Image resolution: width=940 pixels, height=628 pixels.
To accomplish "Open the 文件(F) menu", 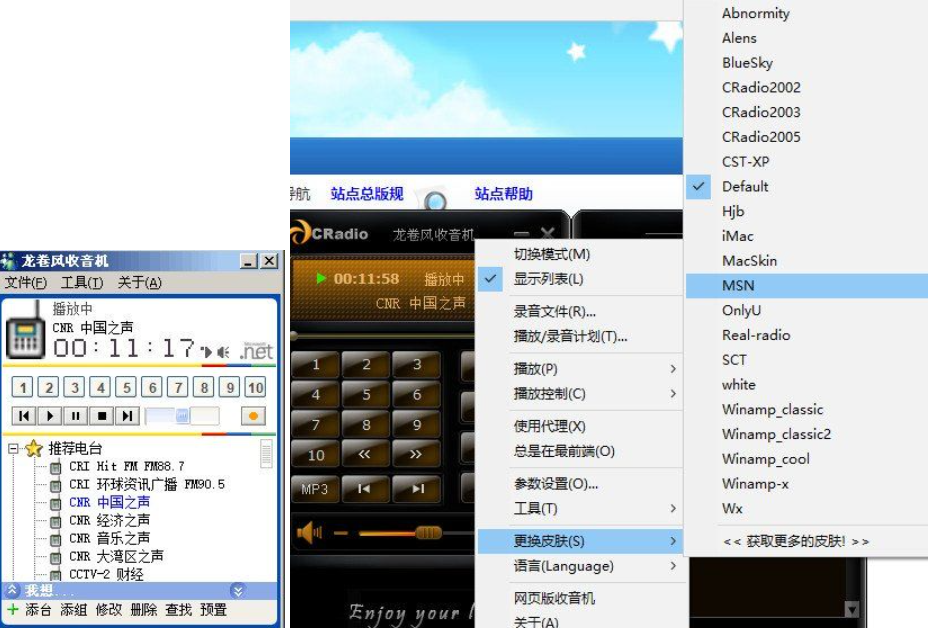I will pyautogui.click(x=25, y=282).
